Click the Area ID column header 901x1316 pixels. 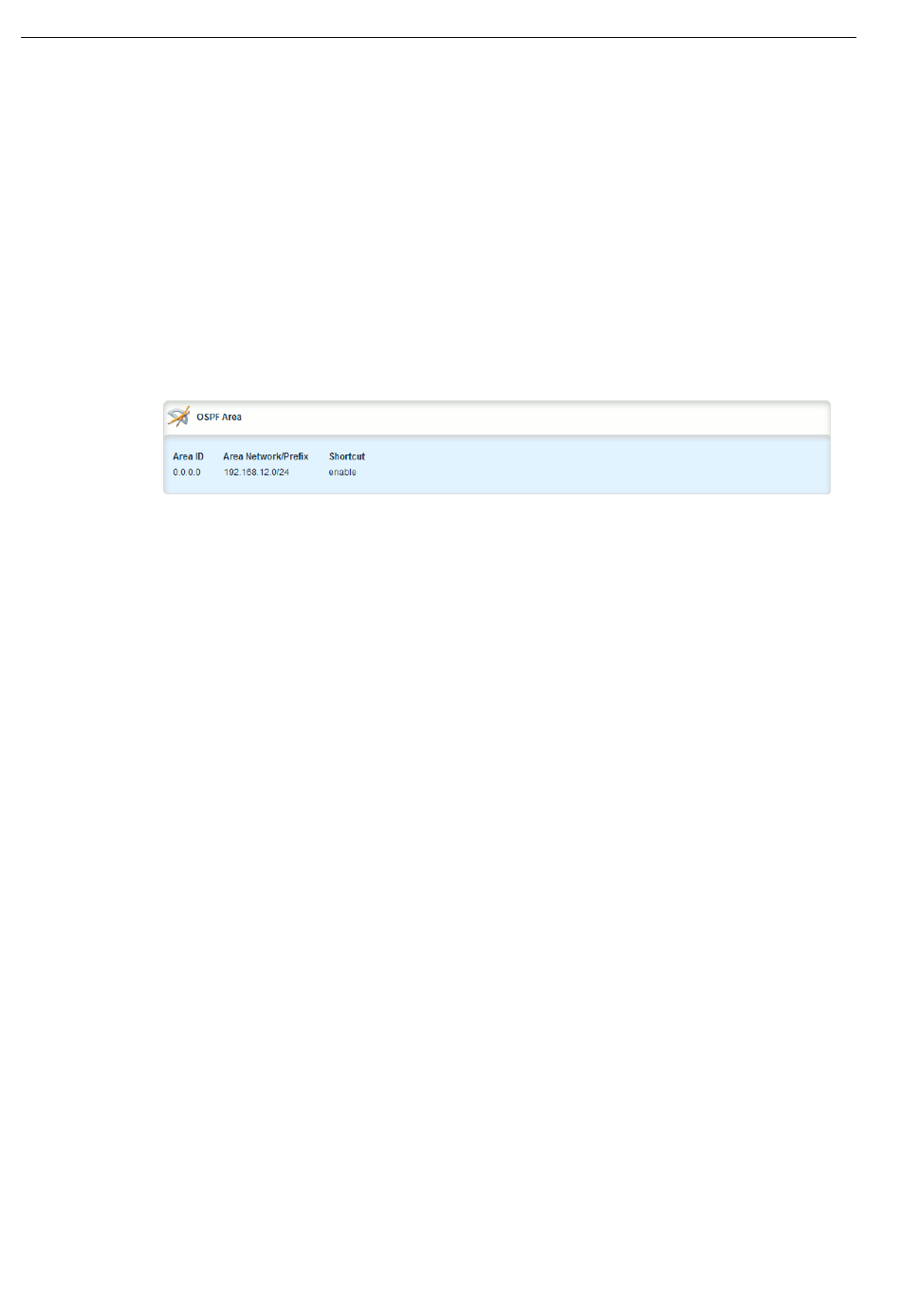click(x=188, y=456)
